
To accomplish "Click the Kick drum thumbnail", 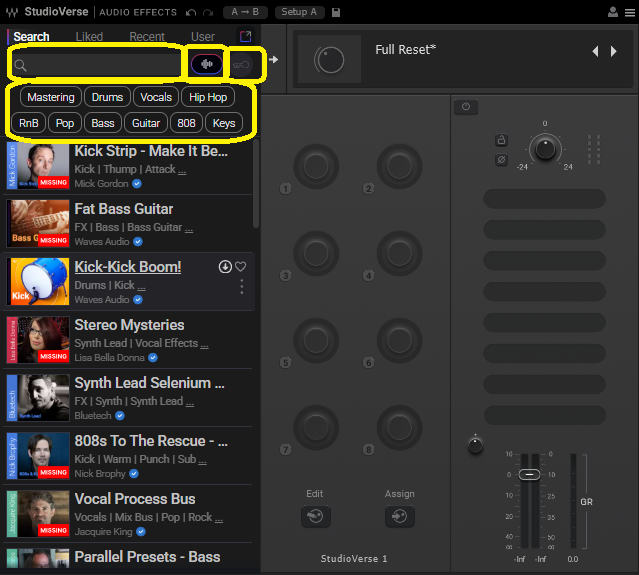I will pyautogui.click(x=38, y=282).
